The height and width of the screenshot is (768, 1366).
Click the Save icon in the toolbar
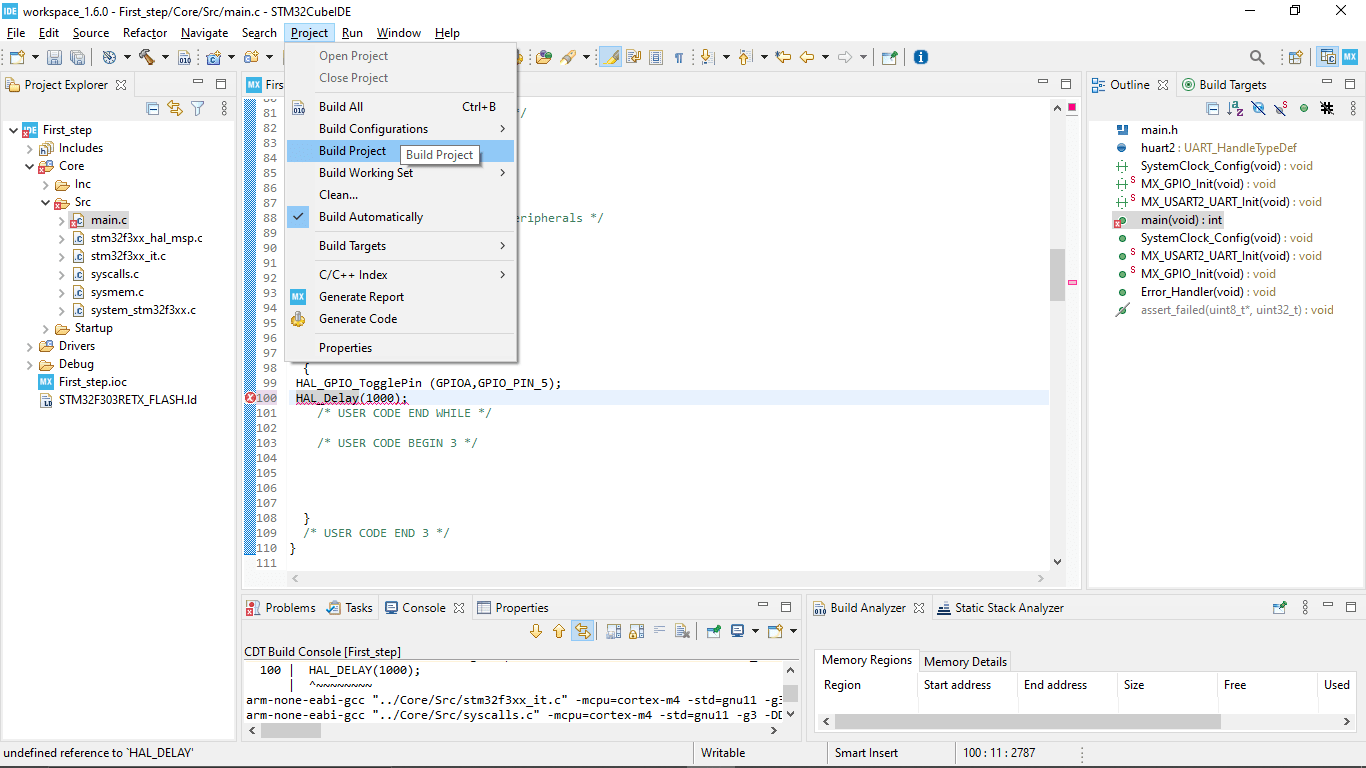coord(54,58)
